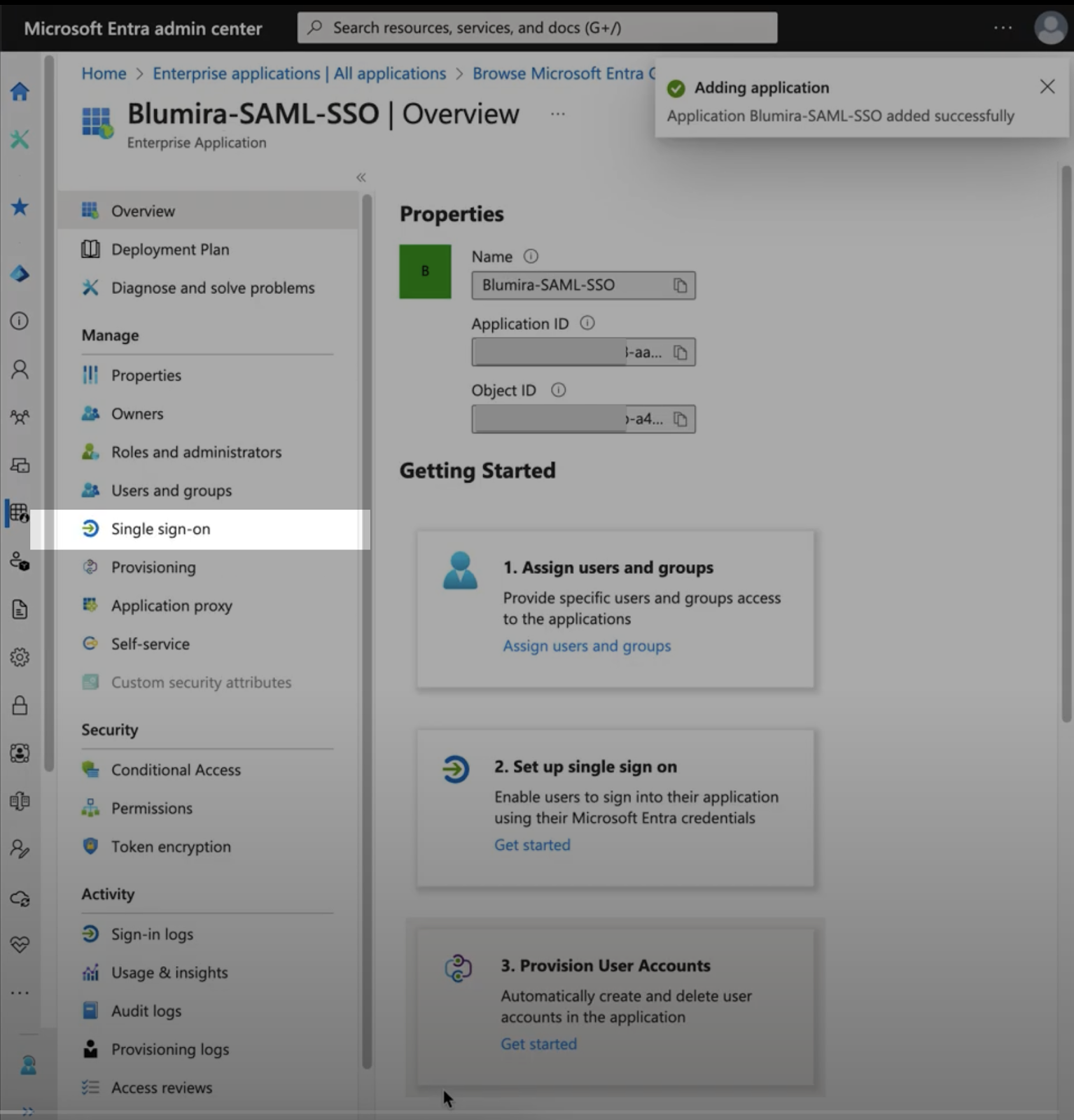Open the account avatar at top right
The height and width of the screenshot is (1120, 1074).
1050,28
